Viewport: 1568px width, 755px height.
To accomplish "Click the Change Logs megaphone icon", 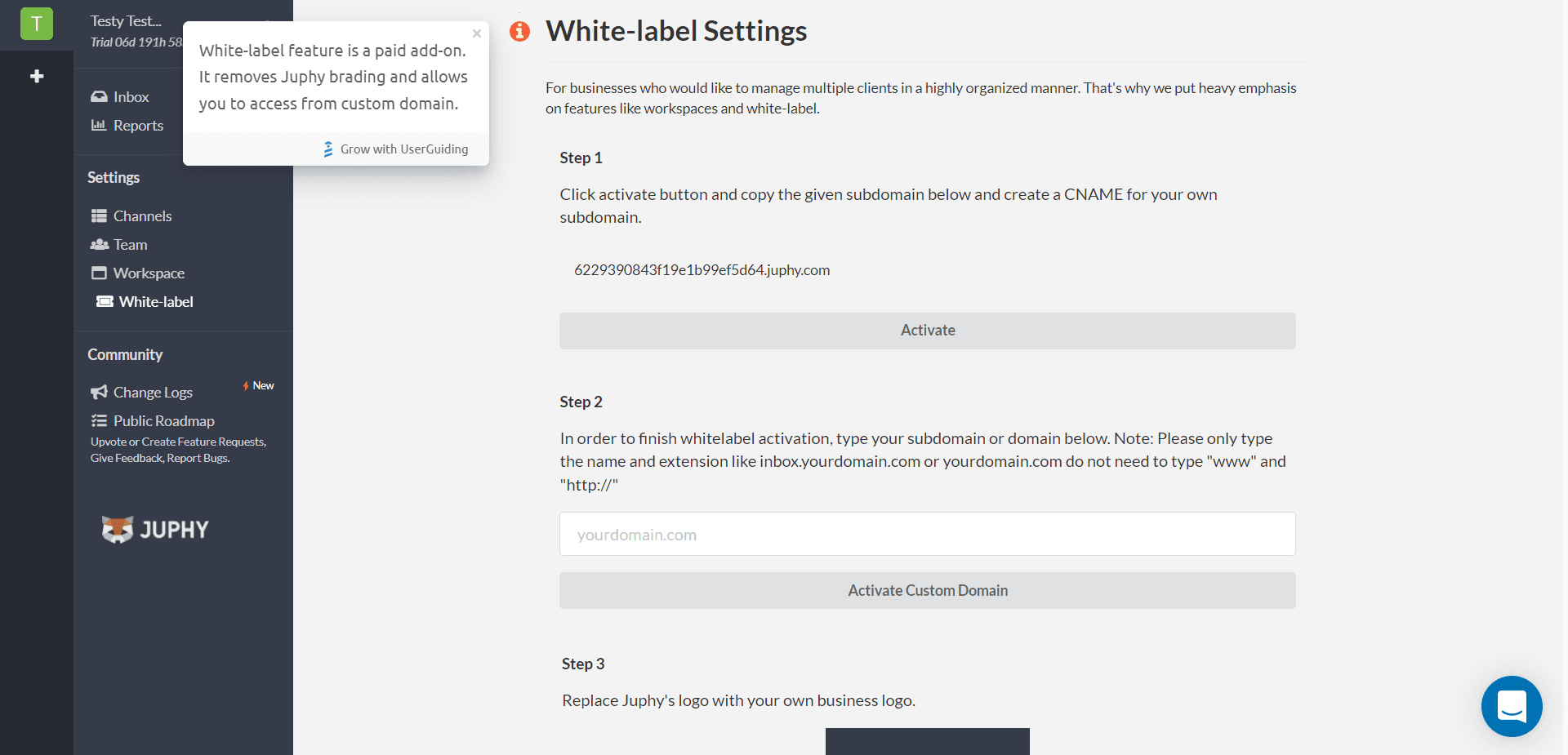I will tap(99, 392).
